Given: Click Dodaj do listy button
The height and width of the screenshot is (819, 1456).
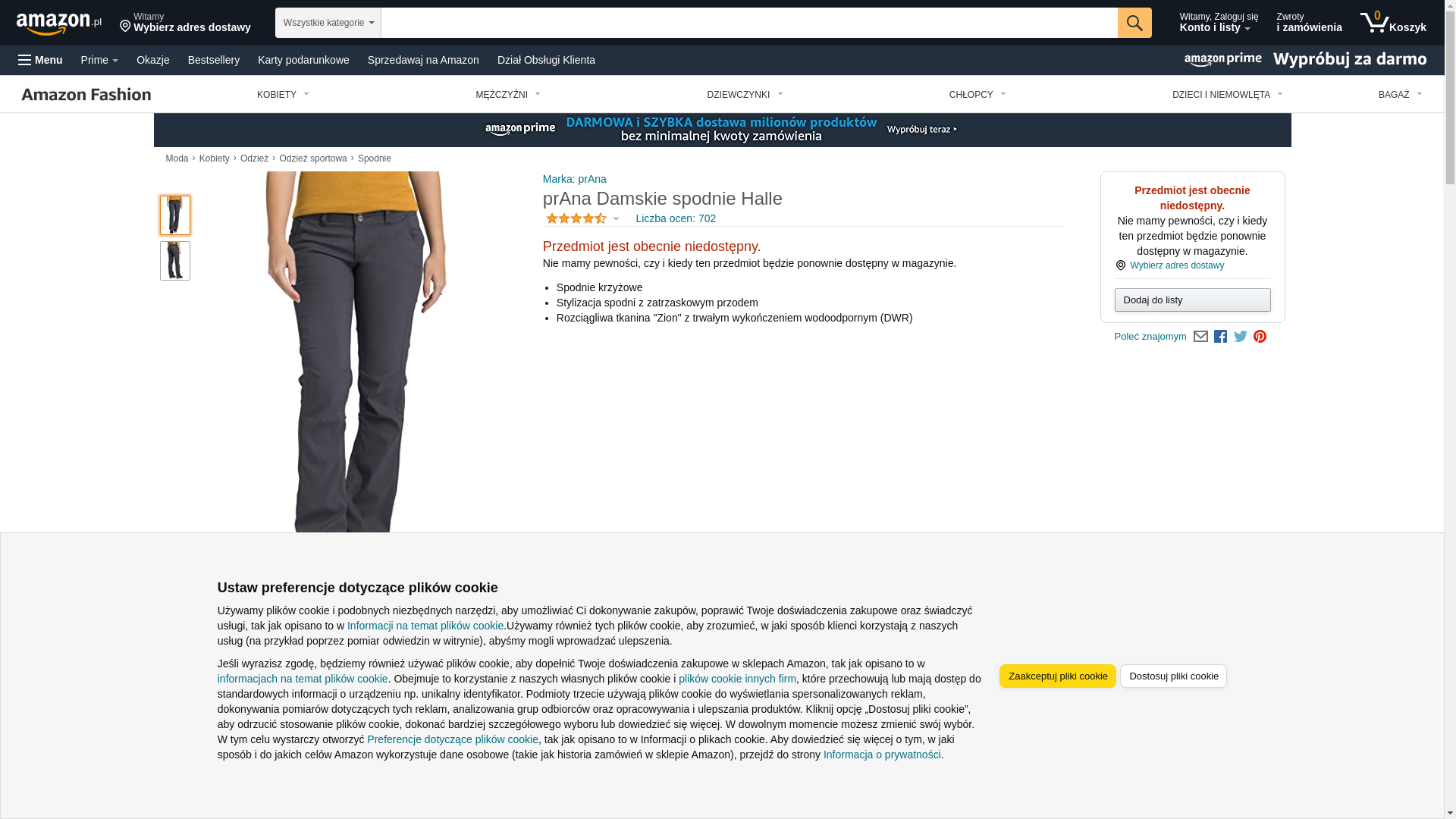Looking at the screenshot, I should pyautogui.click(x=1192, y=300).
